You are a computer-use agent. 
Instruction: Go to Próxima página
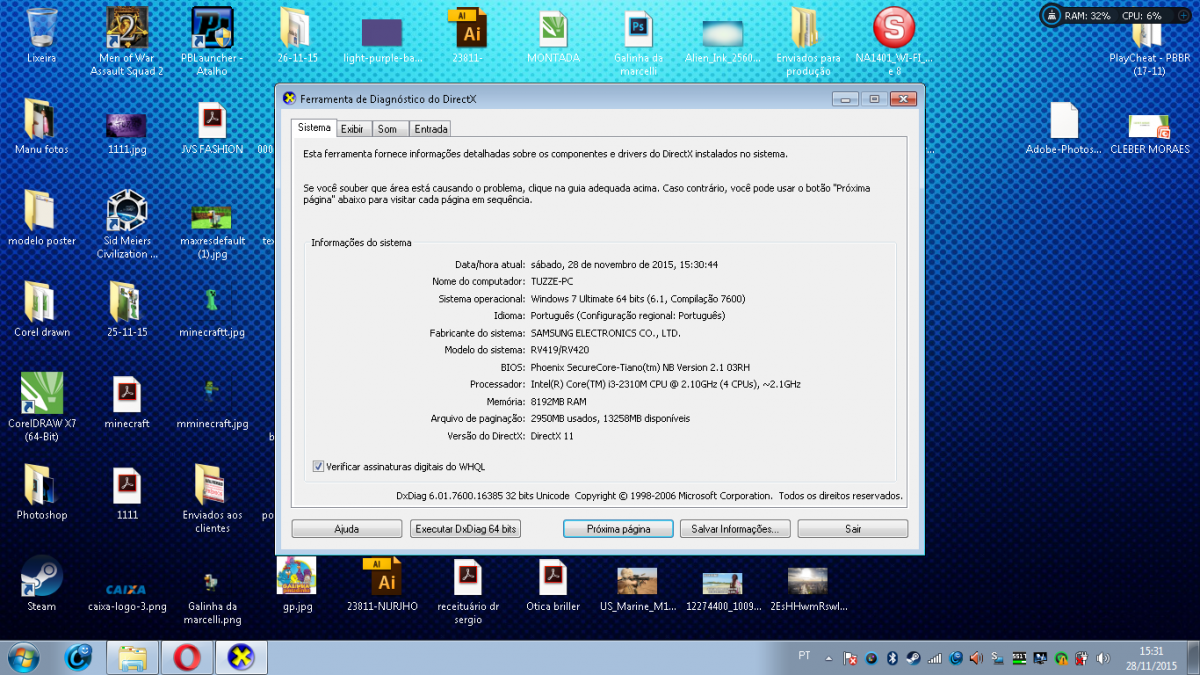(618, 529)
